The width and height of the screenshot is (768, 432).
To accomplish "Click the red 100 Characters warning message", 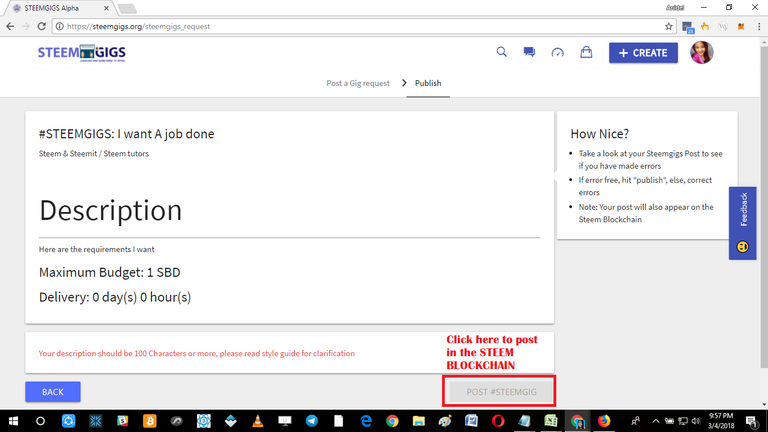I will point(196,354).
